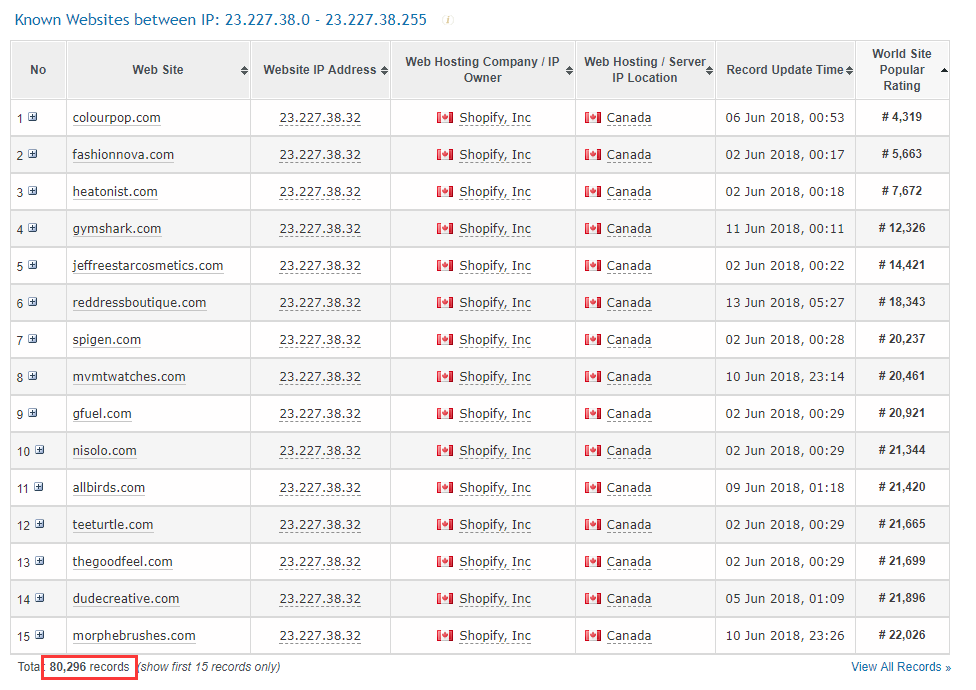Expand row 15 for morphebrushes.com
976x690 pixels.
pos(39,635)
